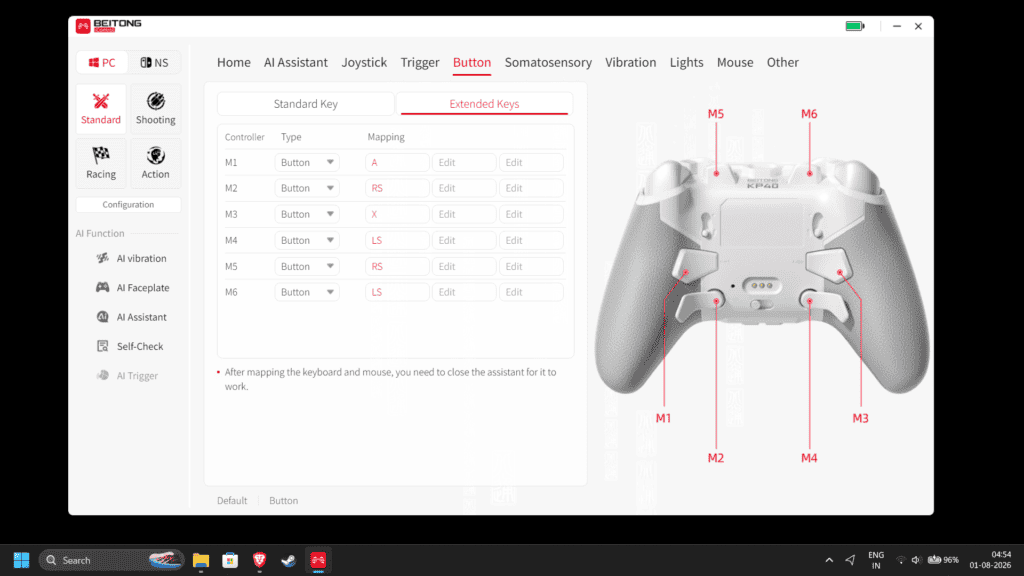Open the AI Trigger function
Image resolution: width=1024 pixels, height=576 pixels.
pyautogui.click(x=128, y=376)
